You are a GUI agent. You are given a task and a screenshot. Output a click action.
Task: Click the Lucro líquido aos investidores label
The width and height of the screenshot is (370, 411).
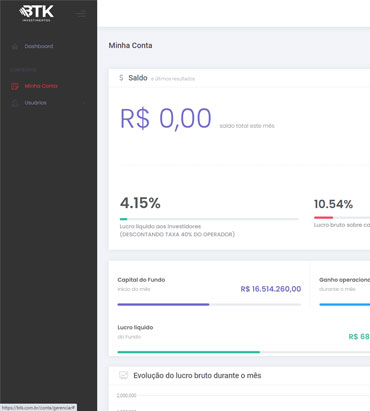(160, 226)
